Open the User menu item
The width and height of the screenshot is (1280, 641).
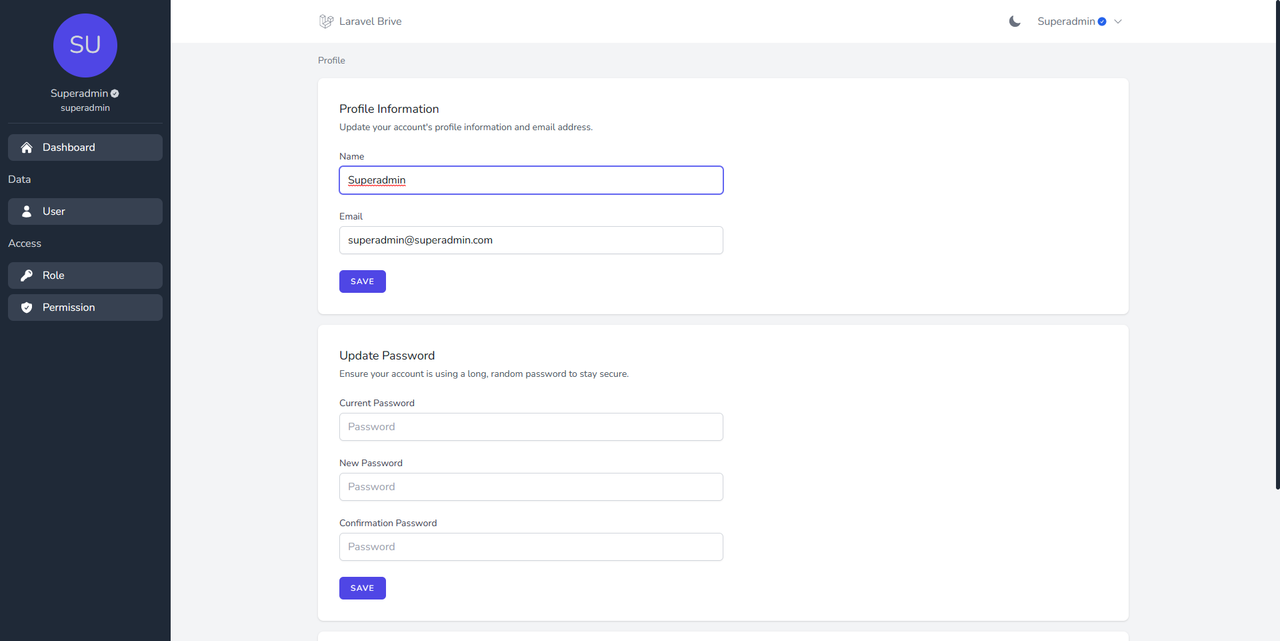[x=85, y=211]
